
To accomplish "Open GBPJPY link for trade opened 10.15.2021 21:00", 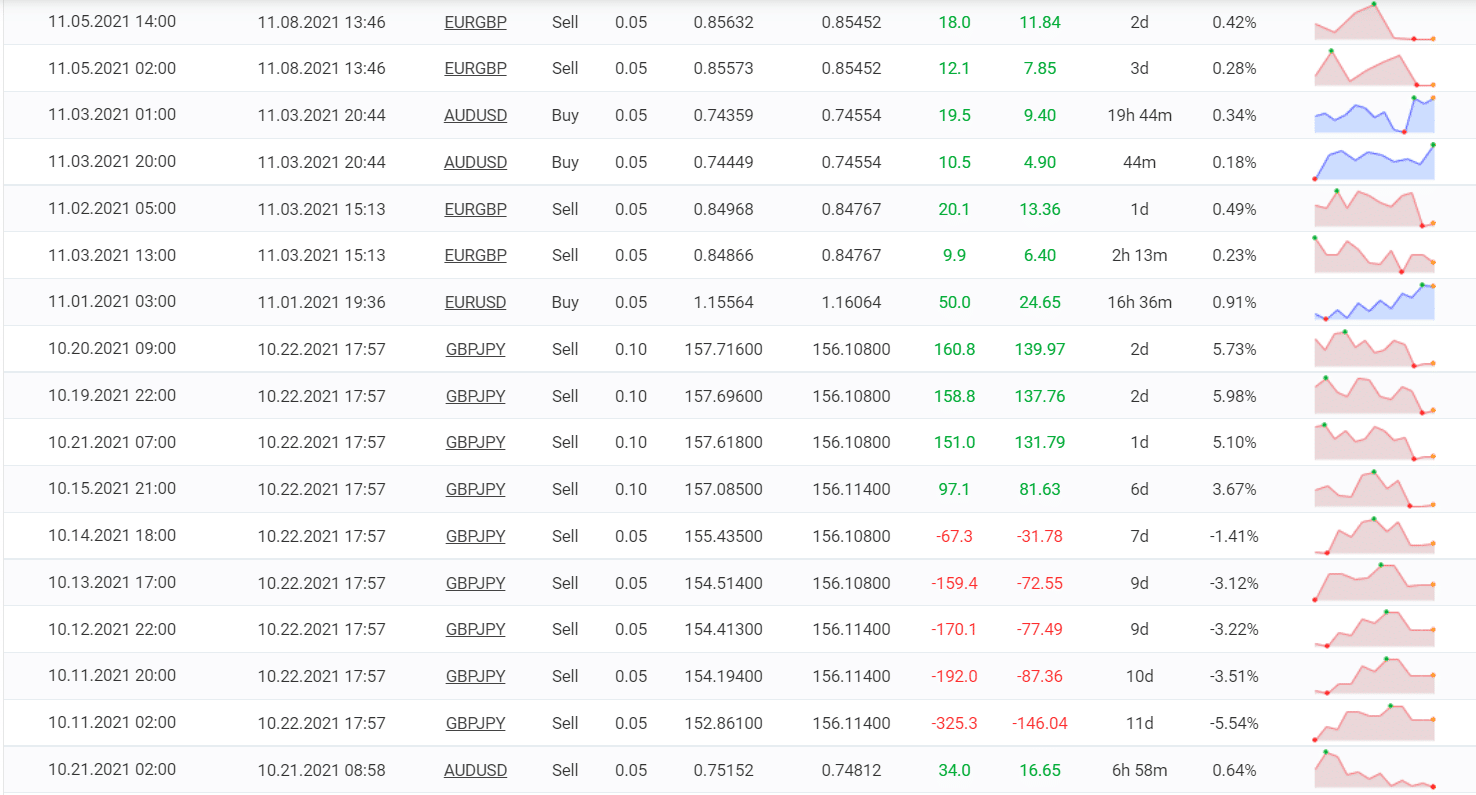I will (x=475, y=489).
